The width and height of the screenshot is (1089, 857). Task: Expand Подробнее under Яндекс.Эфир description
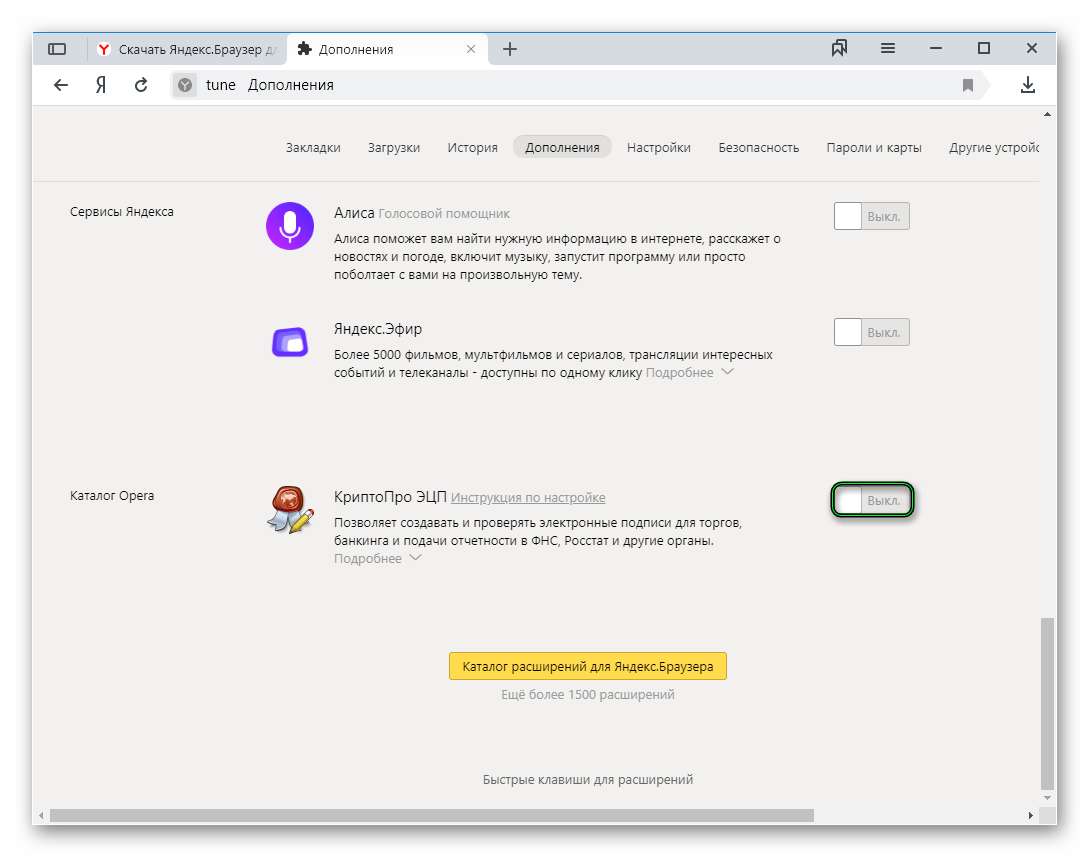[689, 372]
